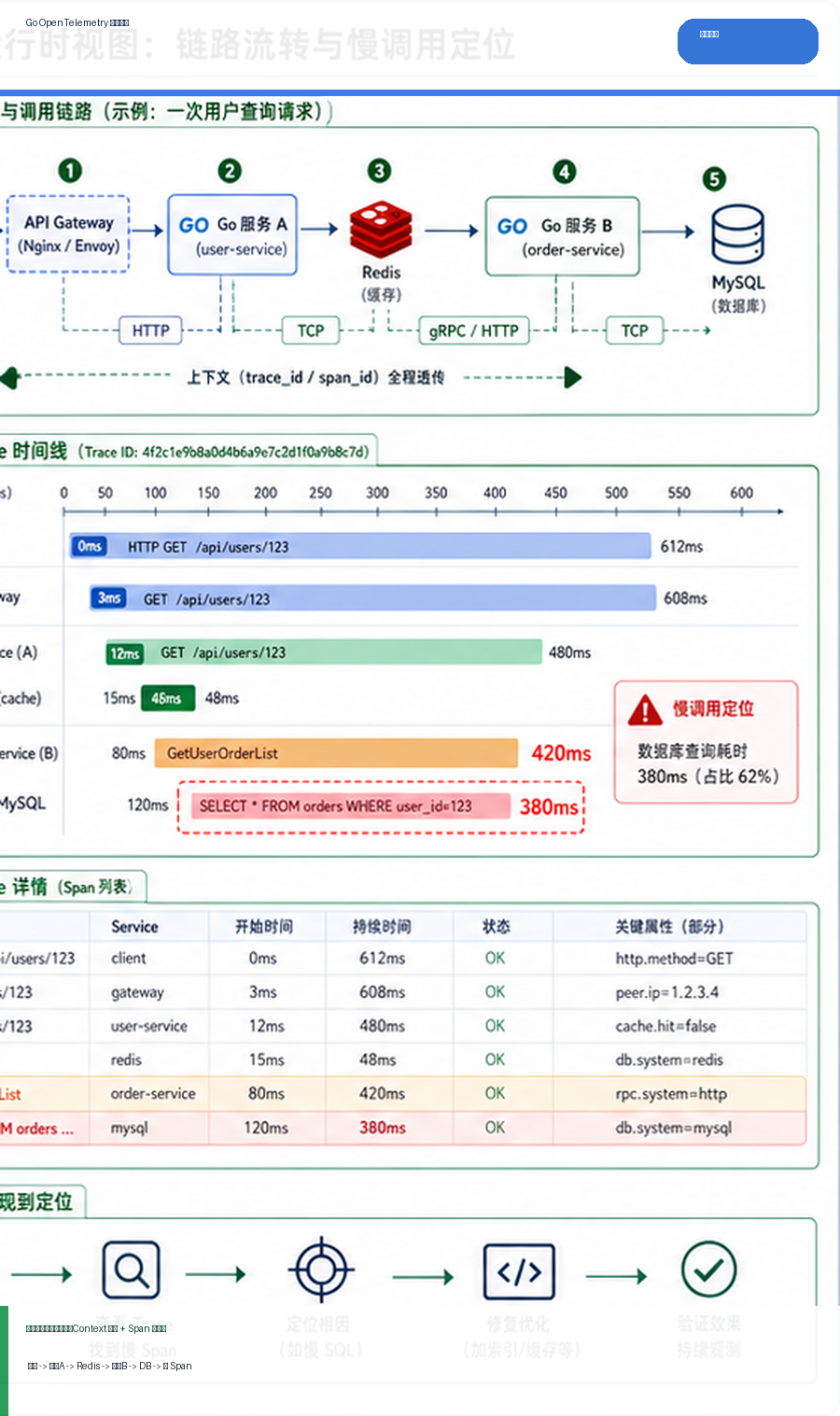Select the green 12ms GET /api/users/123 bar
Image resolution: width=840 pixels, height=1416 pixels.
(x=323, y=652)
